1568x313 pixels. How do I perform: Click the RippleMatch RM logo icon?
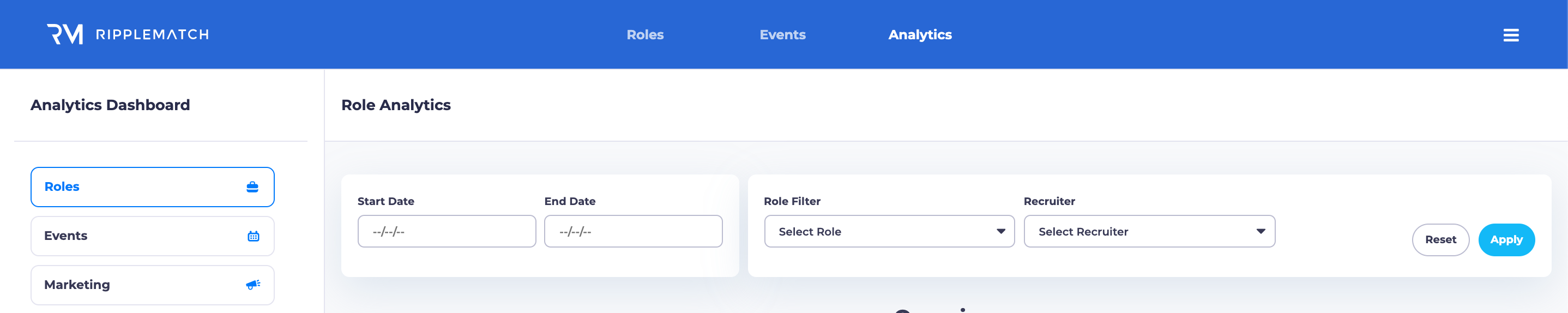(x=65, y=34)
